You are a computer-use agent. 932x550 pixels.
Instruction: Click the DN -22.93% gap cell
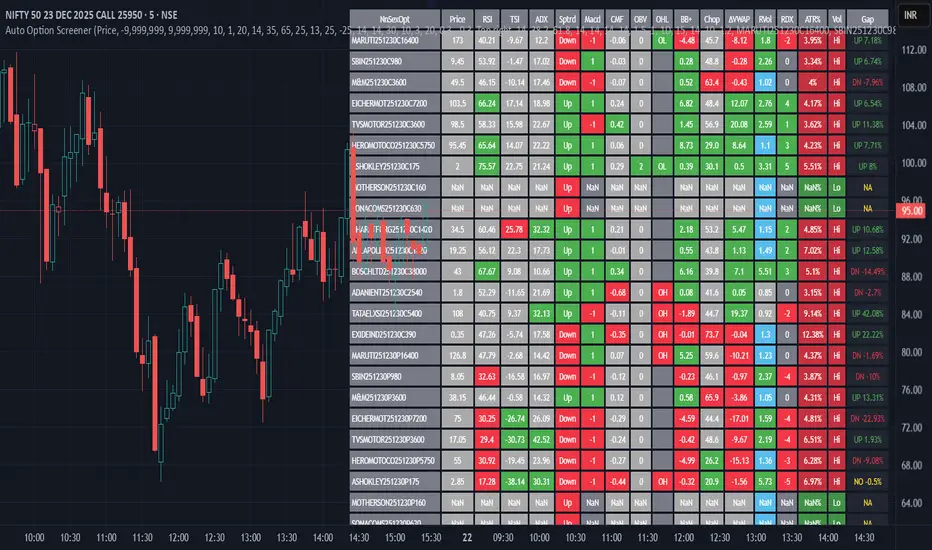coord(867,419)
